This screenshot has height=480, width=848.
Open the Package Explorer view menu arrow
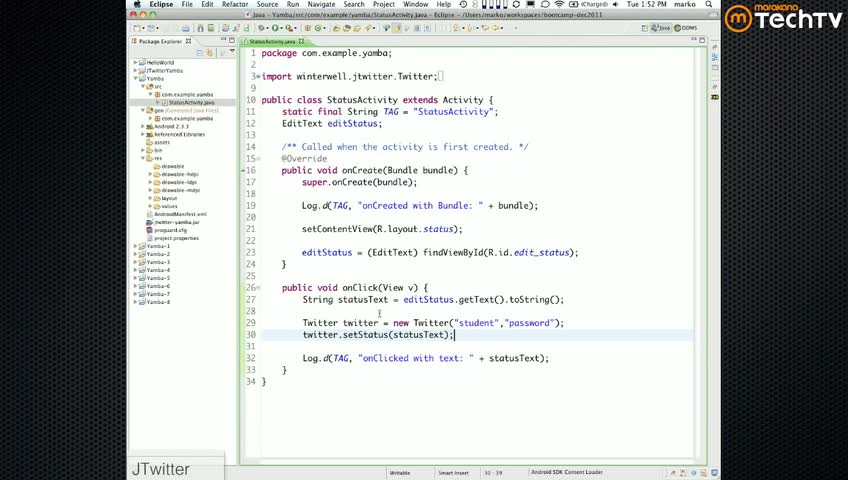(x=232, y=51)
